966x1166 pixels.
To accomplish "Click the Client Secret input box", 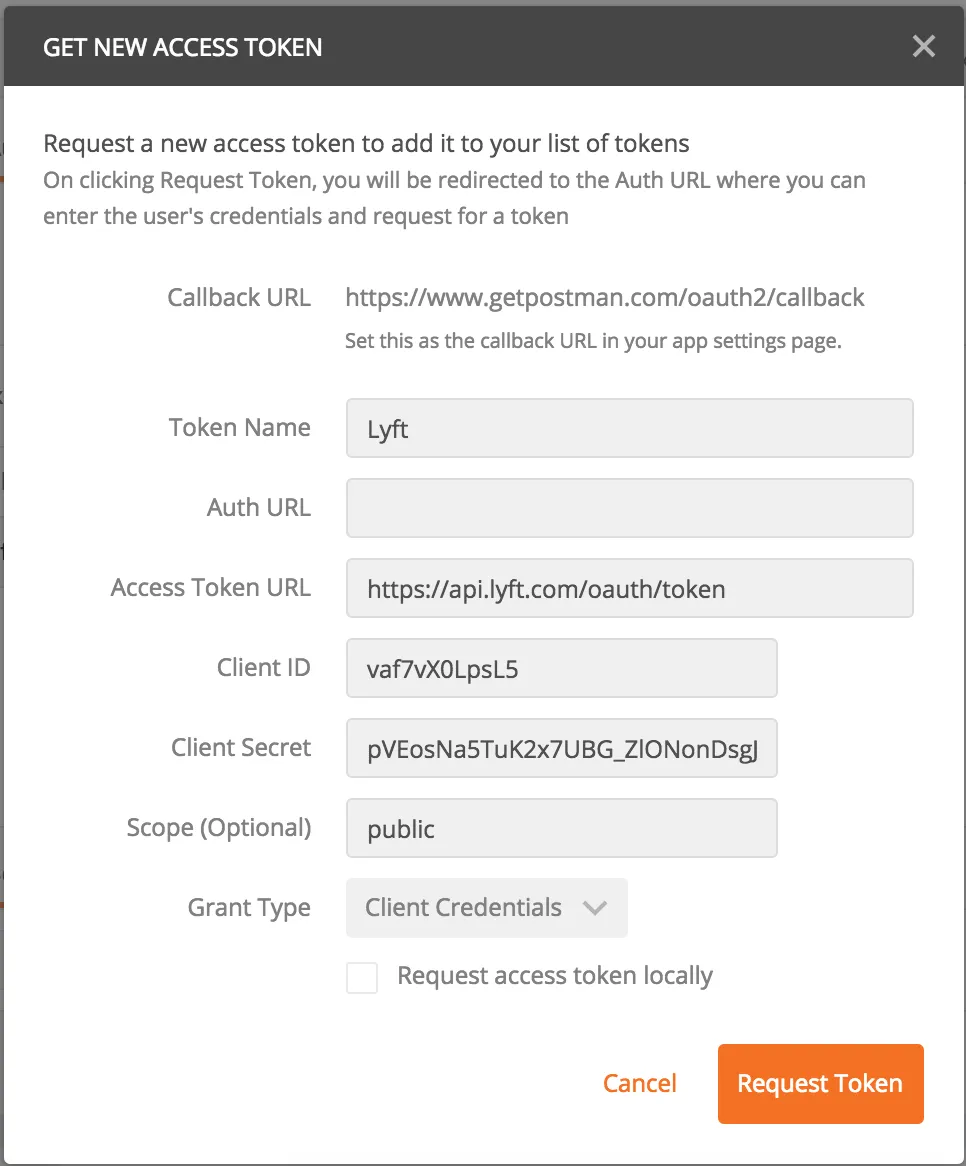I will (561, 748).
